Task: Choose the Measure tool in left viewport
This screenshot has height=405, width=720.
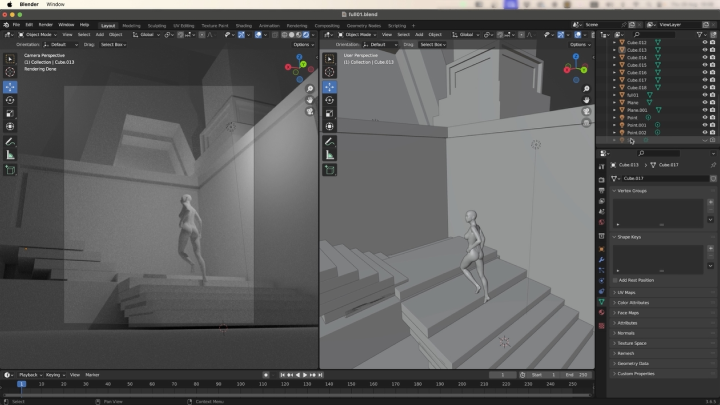Action: pyautogui.click(x=10, y=155)
